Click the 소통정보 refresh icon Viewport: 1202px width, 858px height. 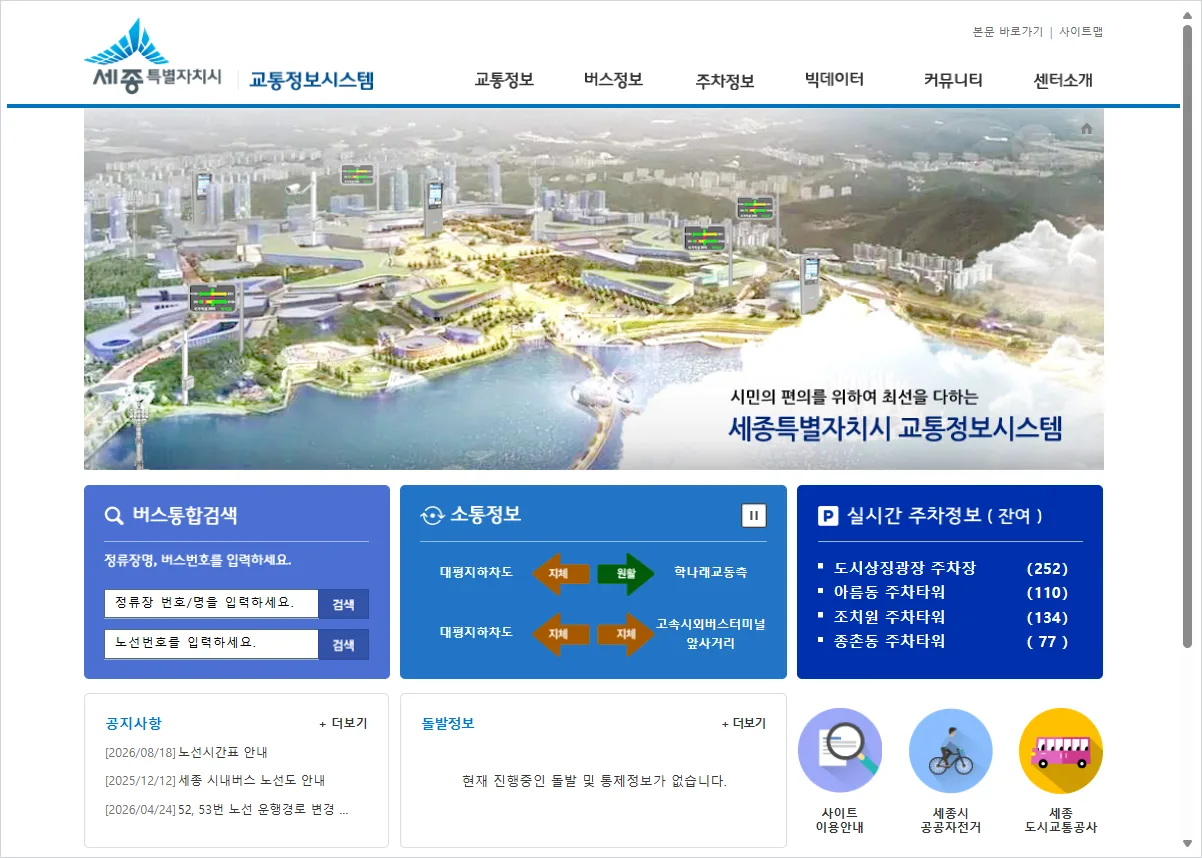[x=432, y=516]
